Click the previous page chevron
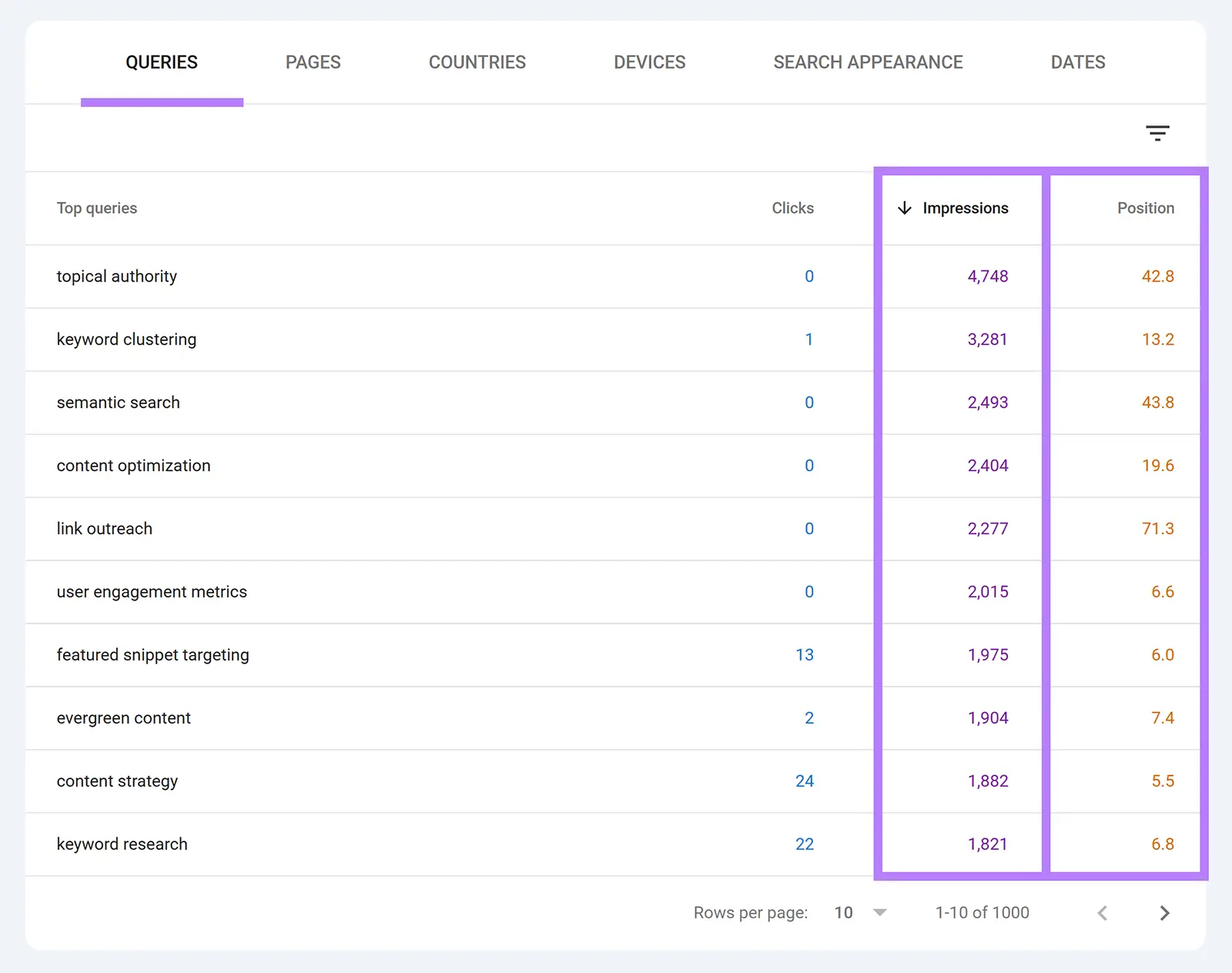1232x973 pixels. point(1102,913)
